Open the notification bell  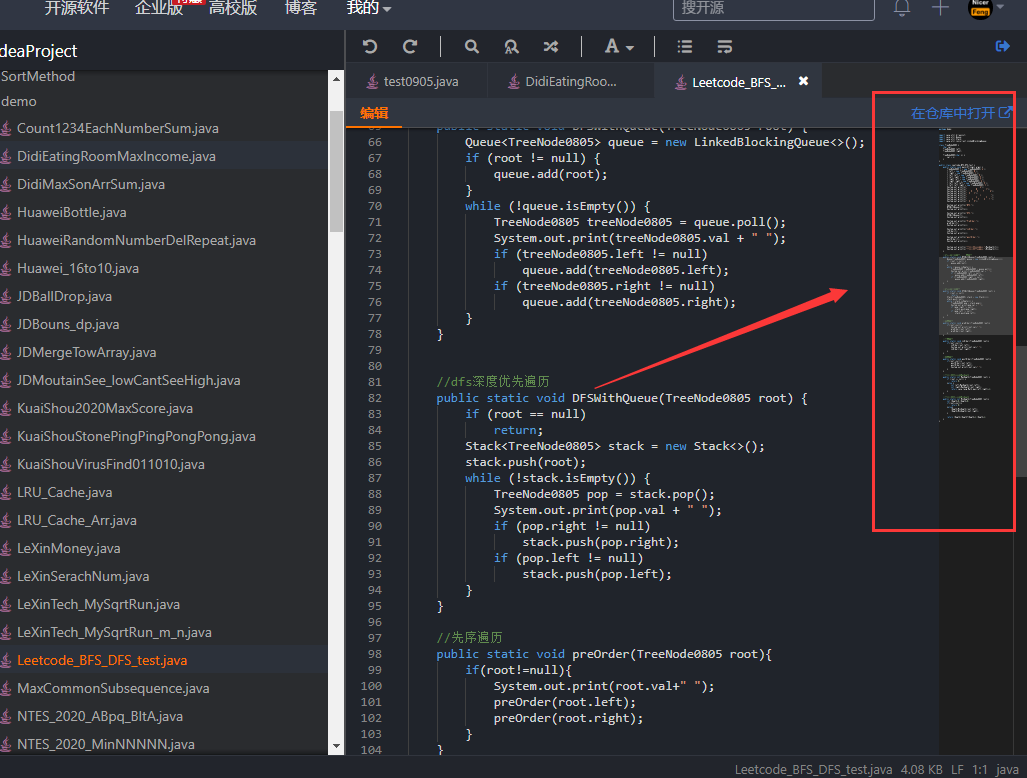902,8
